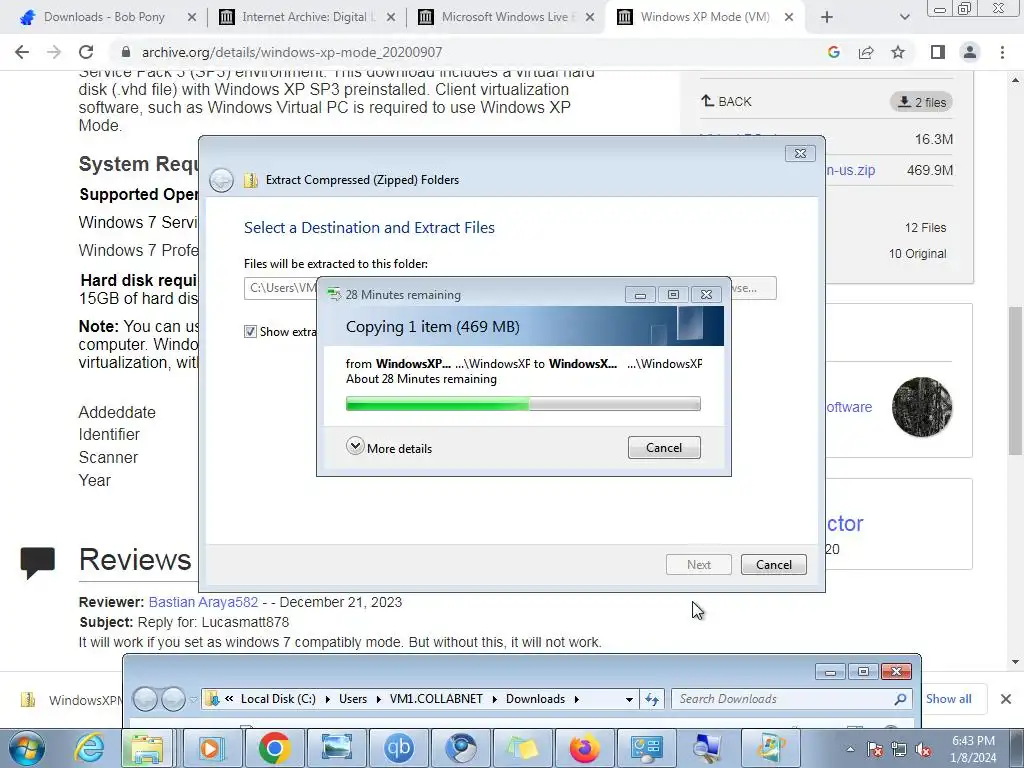
Task: Click the 2 files download button
Action: (921, 102)
